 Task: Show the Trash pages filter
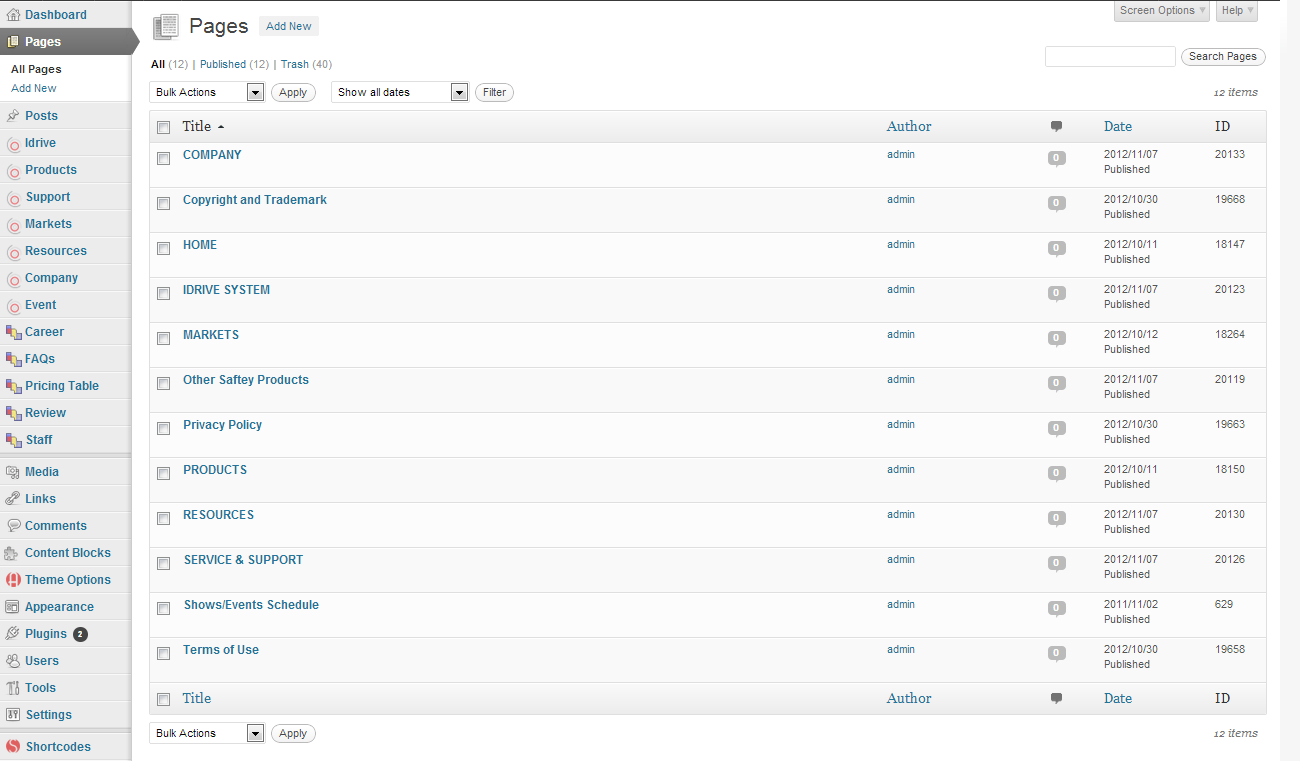point(295,64)
